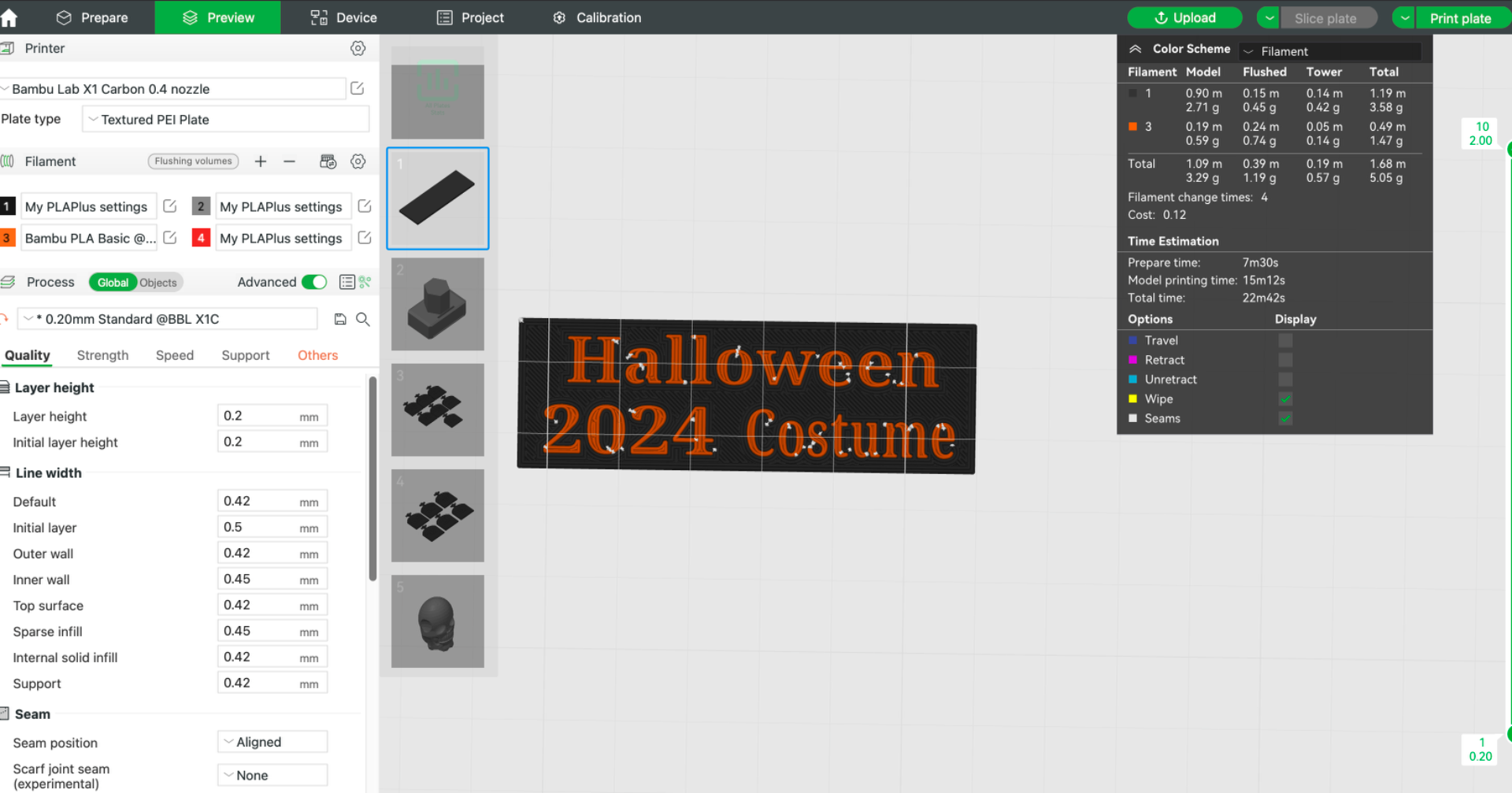Enable the Travel display checkbox

tap(1285, 340)
